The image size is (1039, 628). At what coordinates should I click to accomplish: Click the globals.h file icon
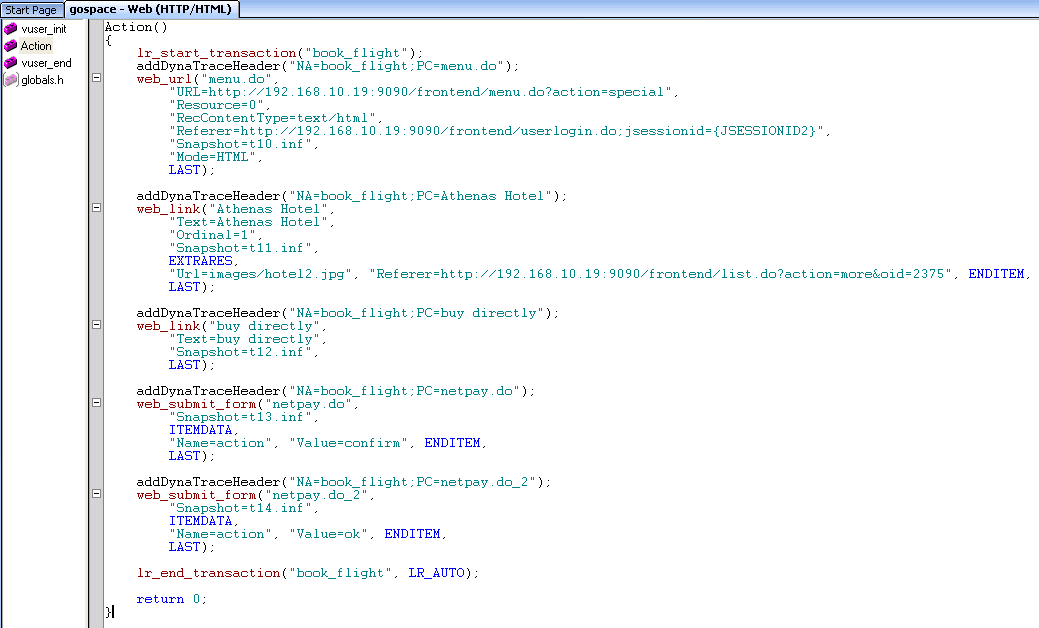point(11,80)
